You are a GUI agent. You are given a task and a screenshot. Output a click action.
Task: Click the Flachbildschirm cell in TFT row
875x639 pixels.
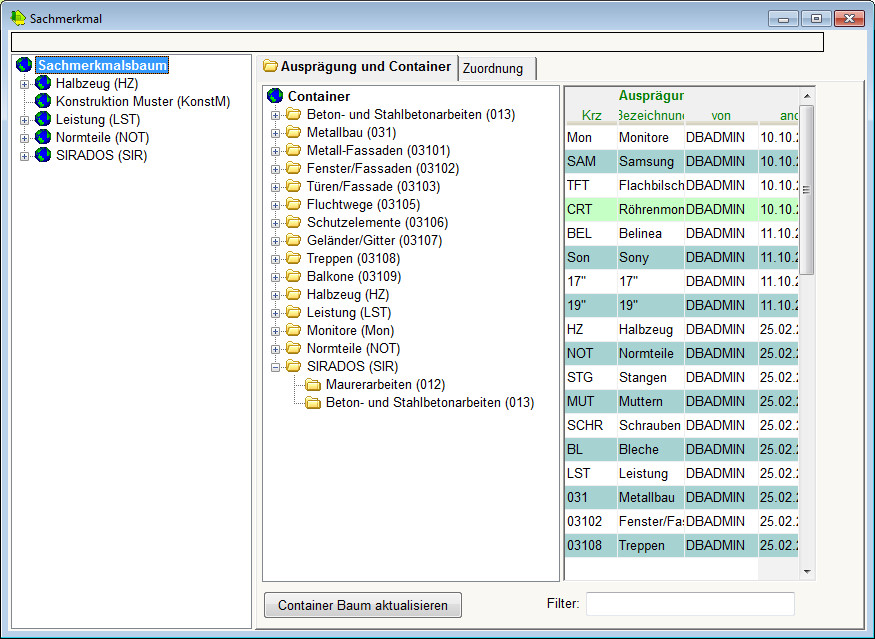[651, 185]
